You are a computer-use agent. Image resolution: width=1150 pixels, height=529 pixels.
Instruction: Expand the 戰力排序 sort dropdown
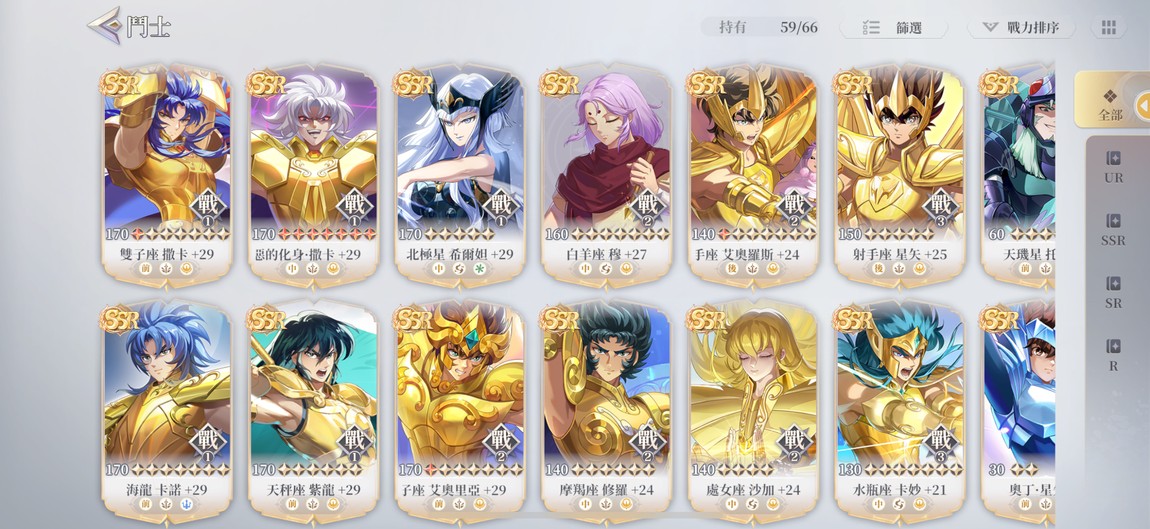[1021, 28]
